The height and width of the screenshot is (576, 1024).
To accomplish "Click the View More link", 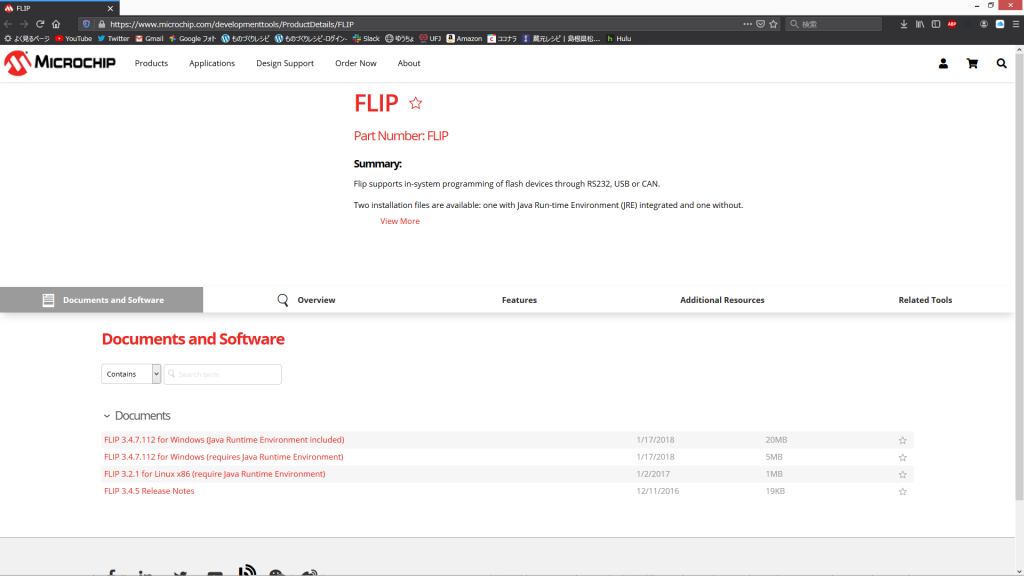I will pyautogui.click(x=400, y=221).
